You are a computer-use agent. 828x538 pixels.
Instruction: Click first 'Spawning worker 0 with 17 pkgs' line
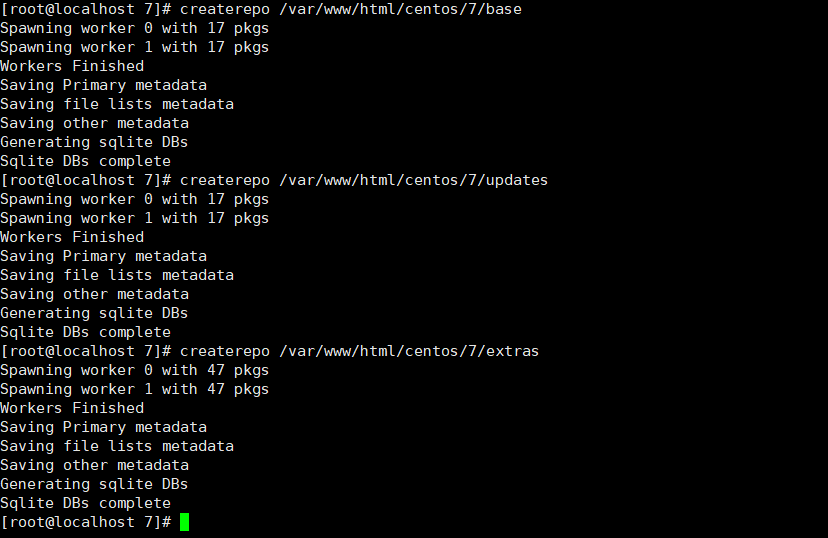(x=135, y=29)
